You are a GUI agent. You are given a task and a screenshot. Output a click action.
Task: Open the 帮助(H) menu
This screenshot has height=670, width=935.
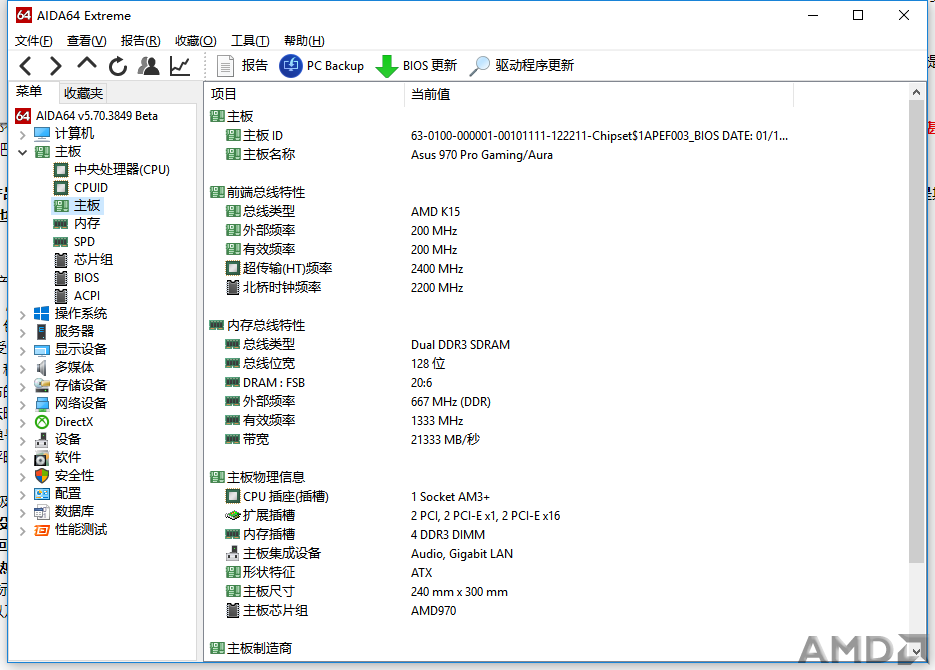point(304,41)
